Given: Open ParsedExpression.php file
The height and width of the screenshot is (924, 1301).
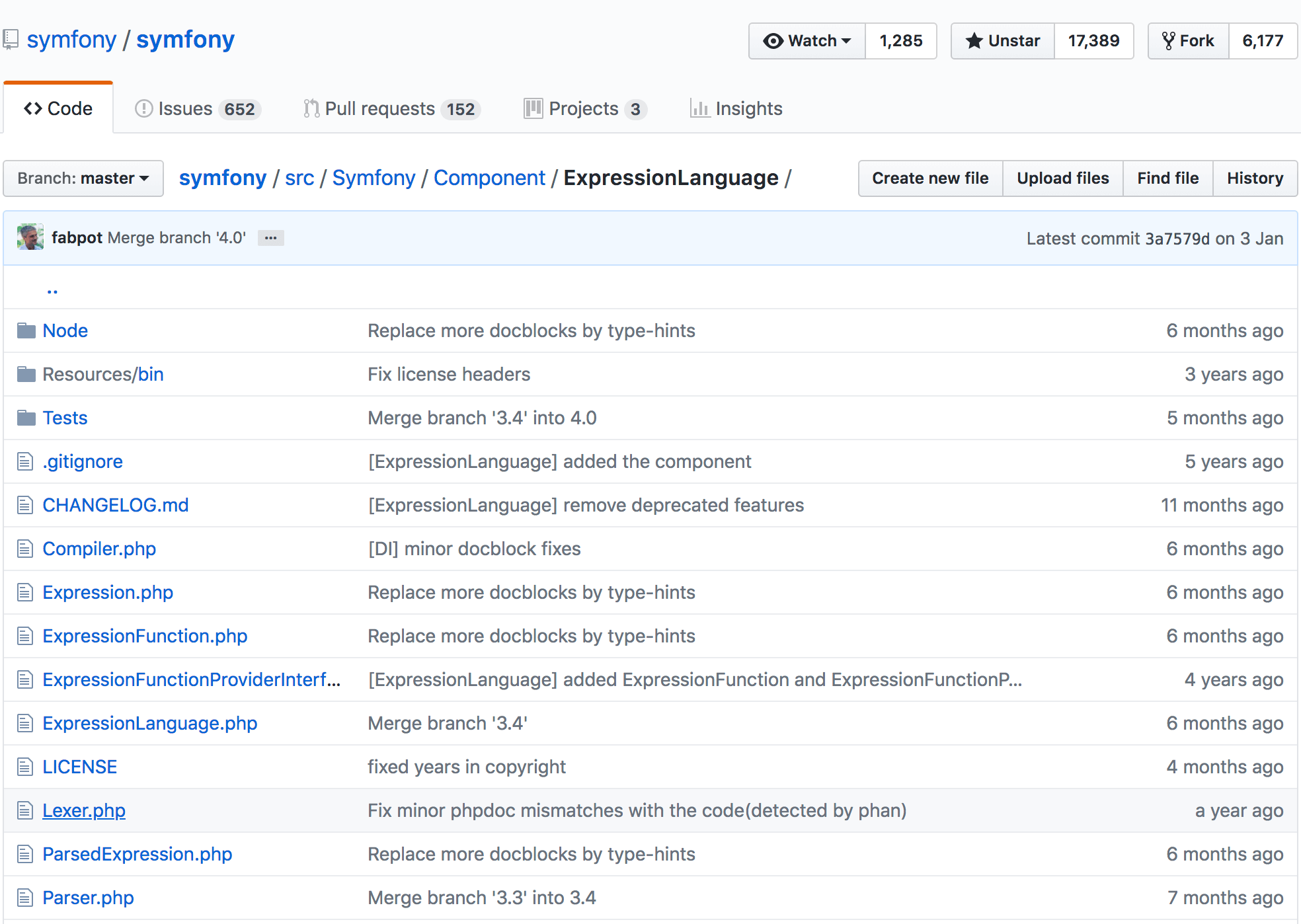Looking at the screenshot, I should point(138,854).
